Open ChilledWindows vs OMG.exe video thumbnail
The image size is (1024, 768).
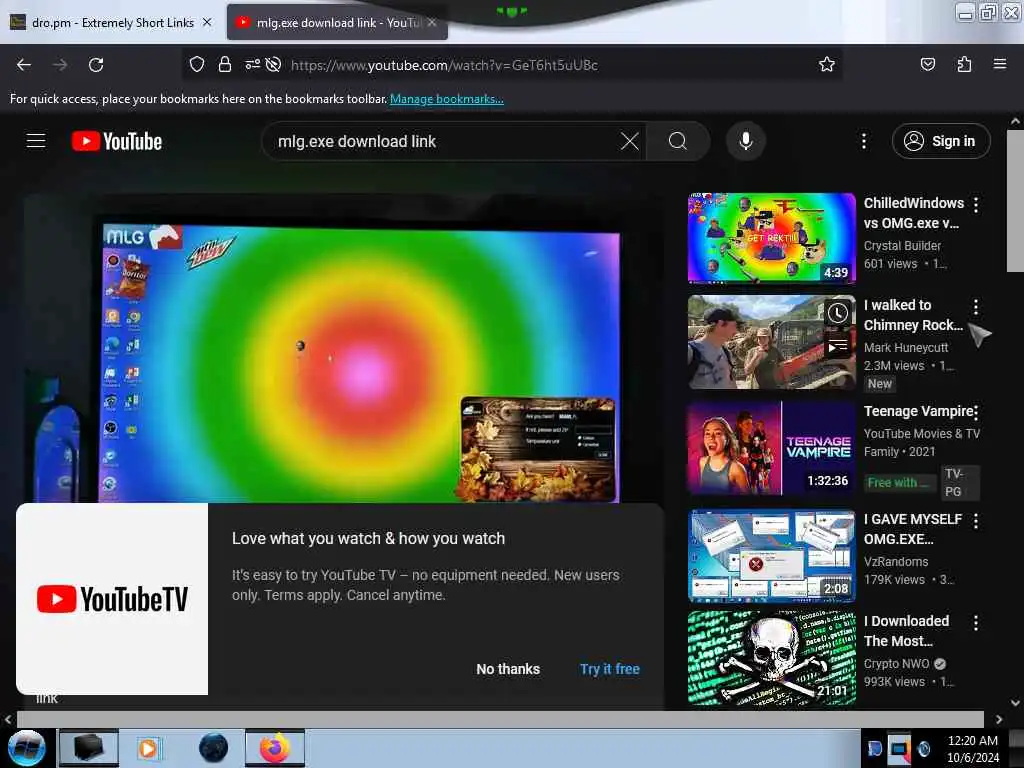pyautogui.click(x=771, y=238)
